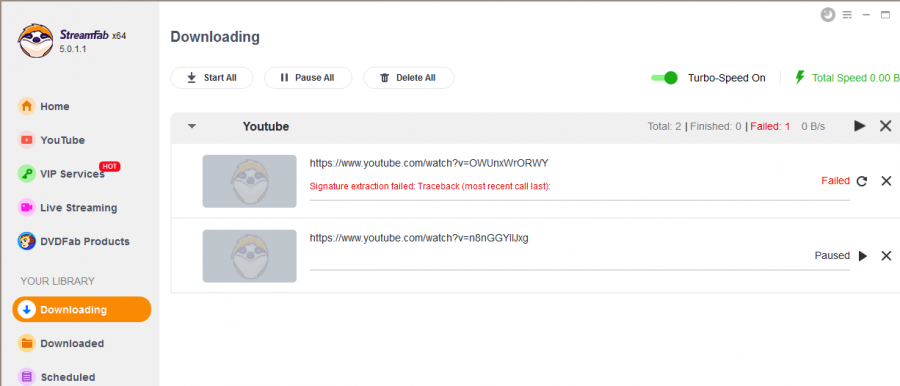Viewport: 900px width, 386px height.
Task: Click the Signature extraction failed error message
Action: 430,186
